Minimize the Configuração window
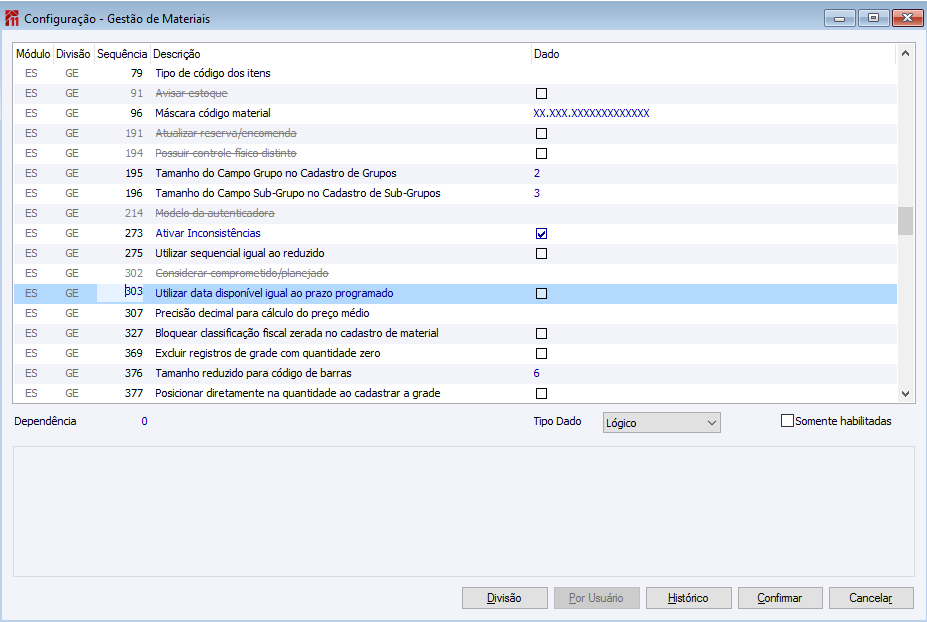927x622 pixels. pyautogui.click(x=838, y=18)
